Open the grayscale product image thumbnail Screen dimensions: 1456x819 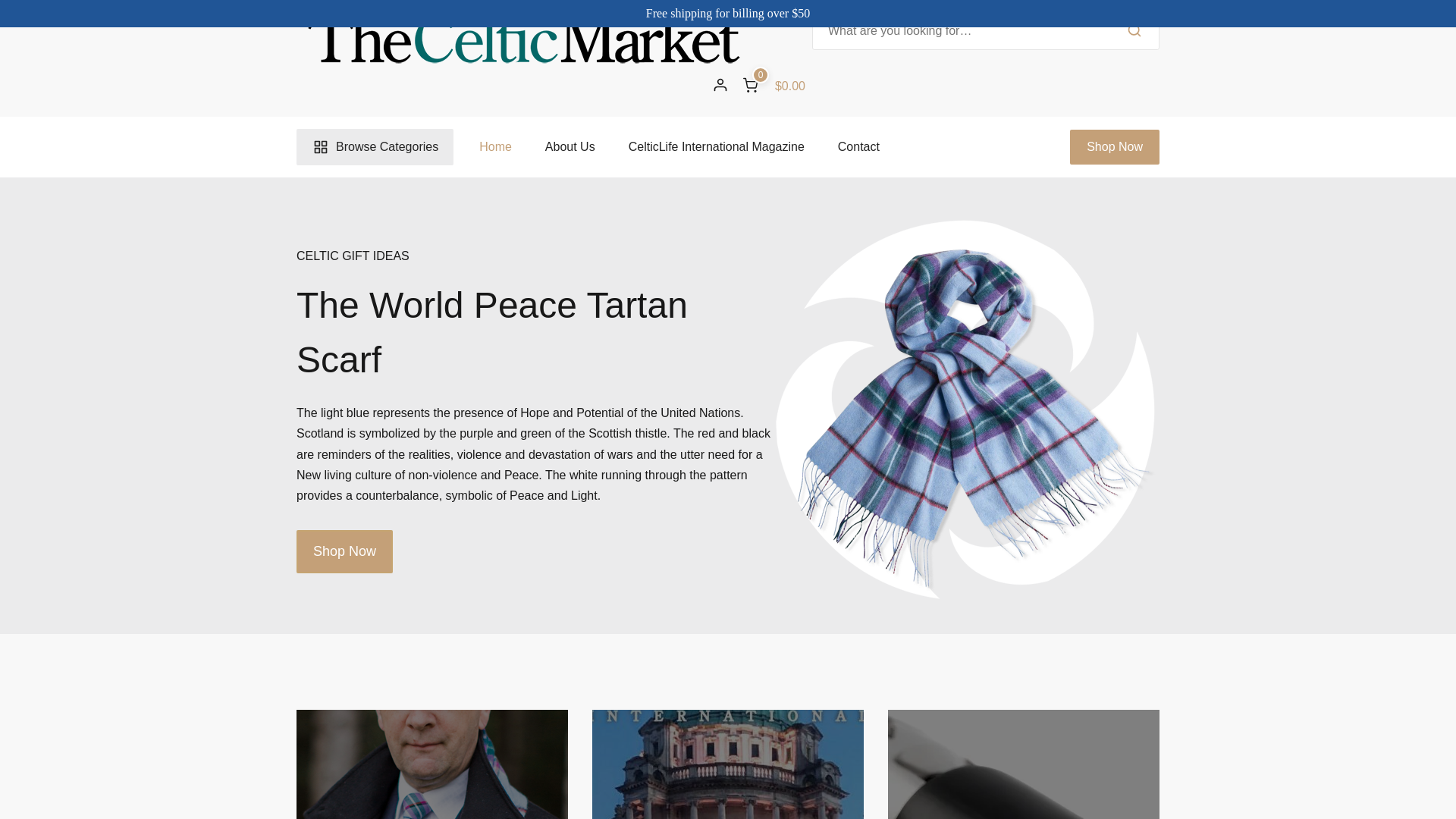coord(1024,764)
